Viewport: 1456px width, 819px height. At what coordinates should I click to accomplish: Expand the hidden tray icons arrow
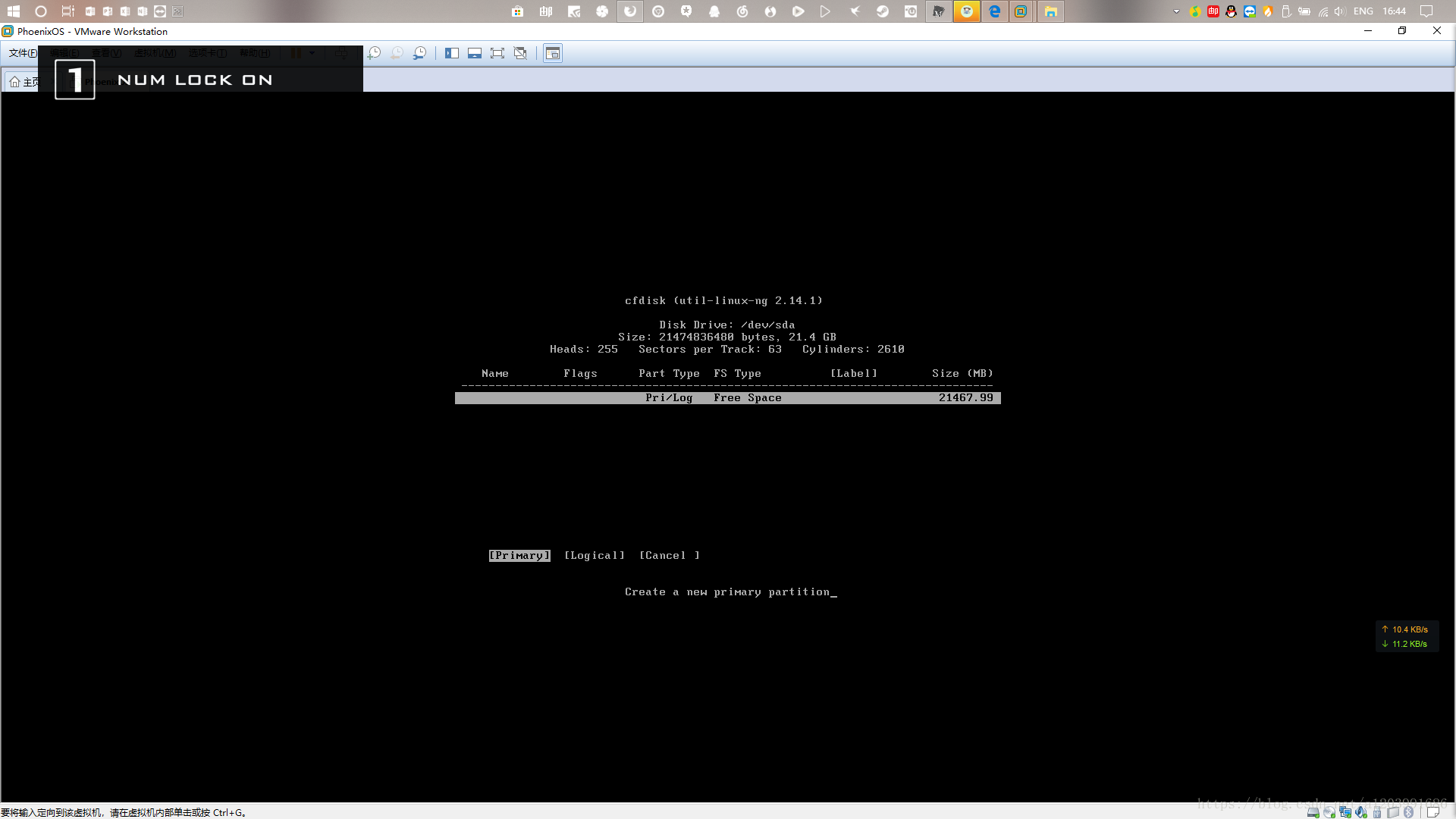point(1176,11)
